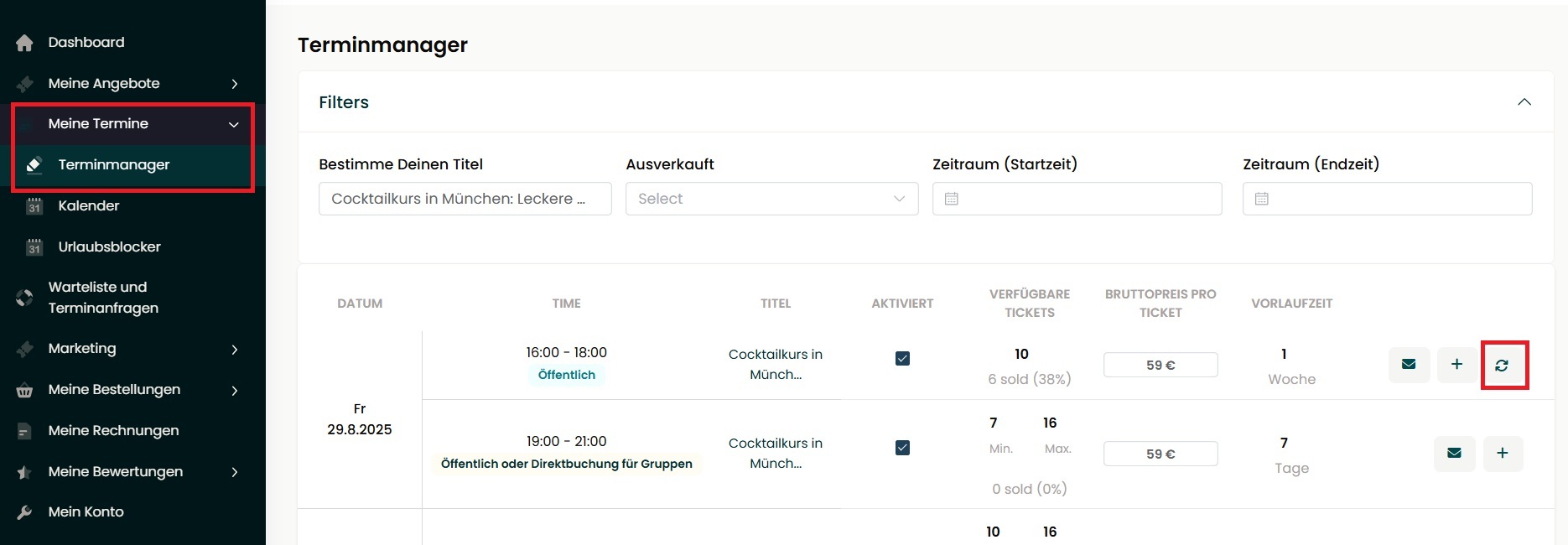Open the calendar icon in Startzeit field

(x=952, y=199)
